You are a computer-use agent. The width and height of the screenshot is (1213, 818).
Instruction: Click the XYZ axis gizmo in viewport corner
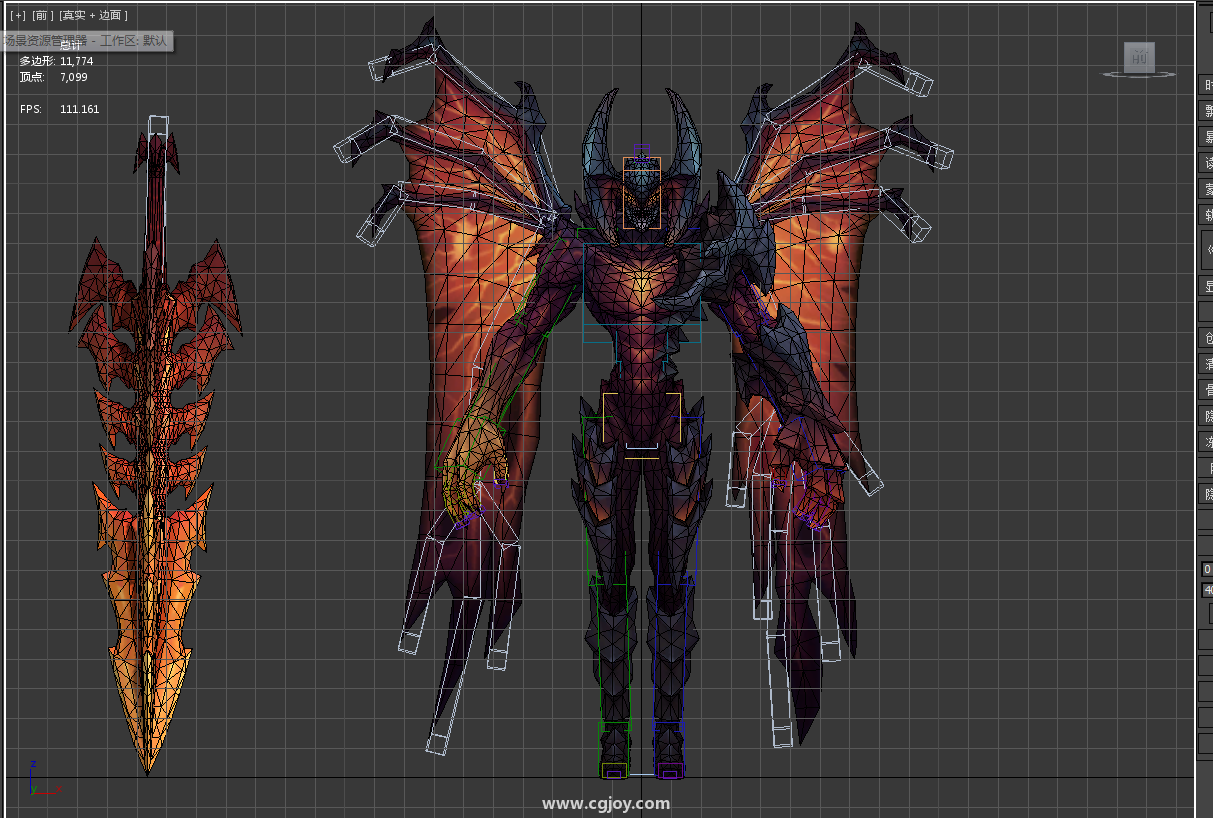point(35,778)
